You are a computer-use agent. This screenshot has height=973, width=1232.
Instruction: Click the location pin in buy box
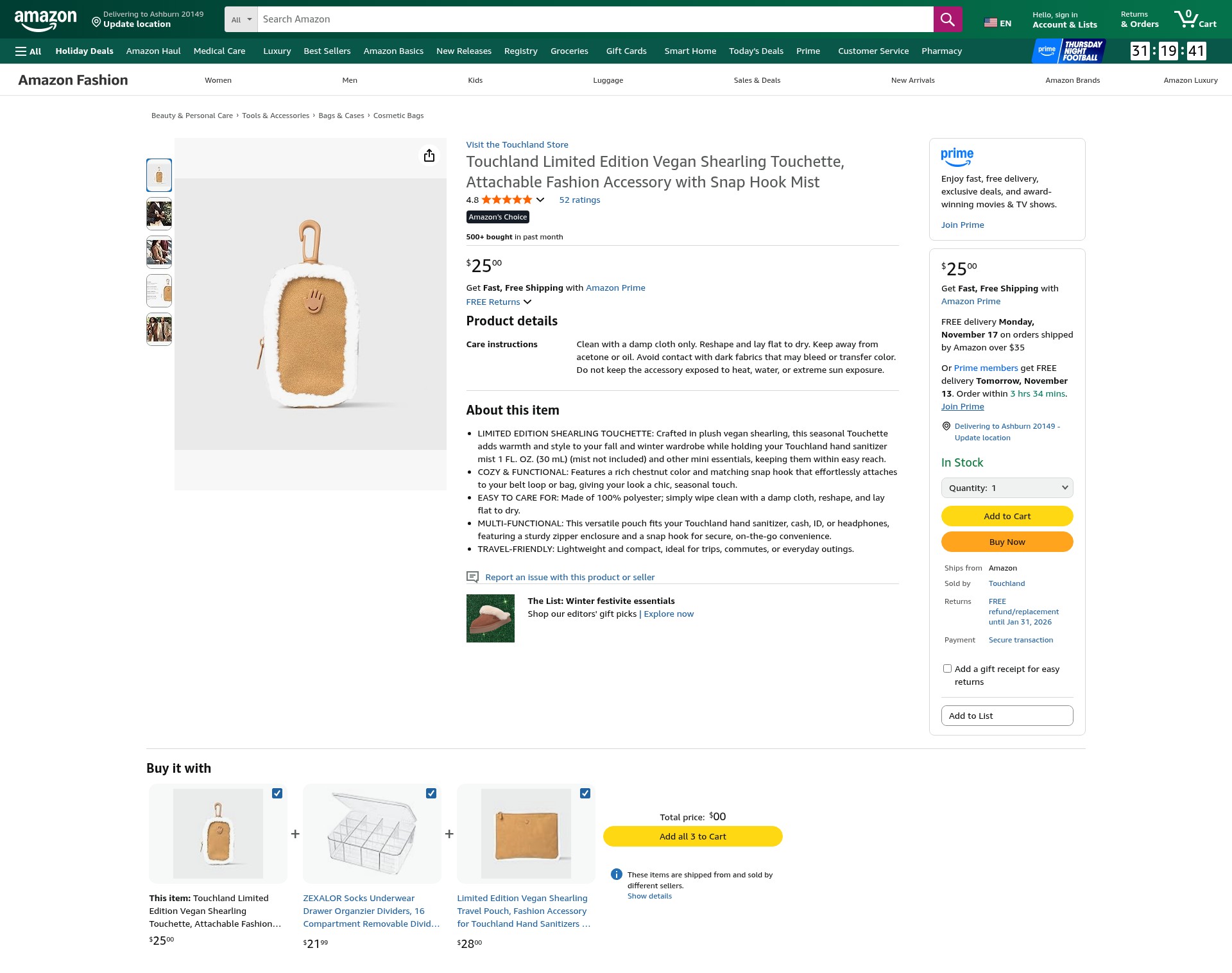pos(946,426)
